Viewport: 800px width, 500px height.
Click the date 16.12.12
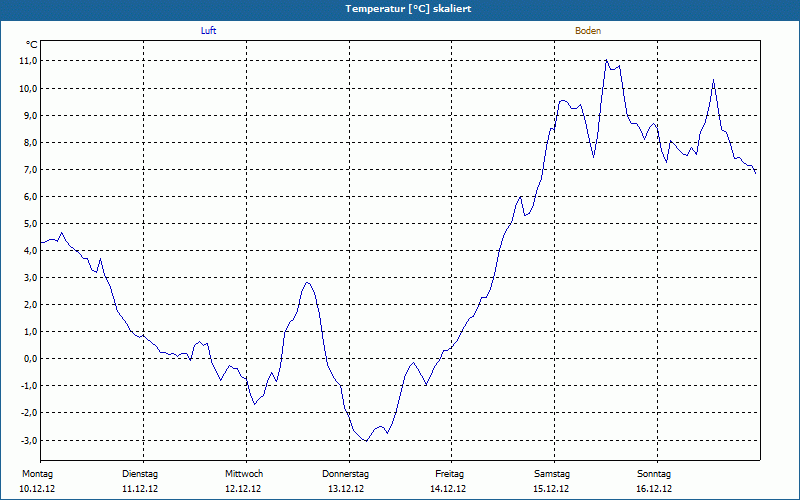tap(654, 489)
